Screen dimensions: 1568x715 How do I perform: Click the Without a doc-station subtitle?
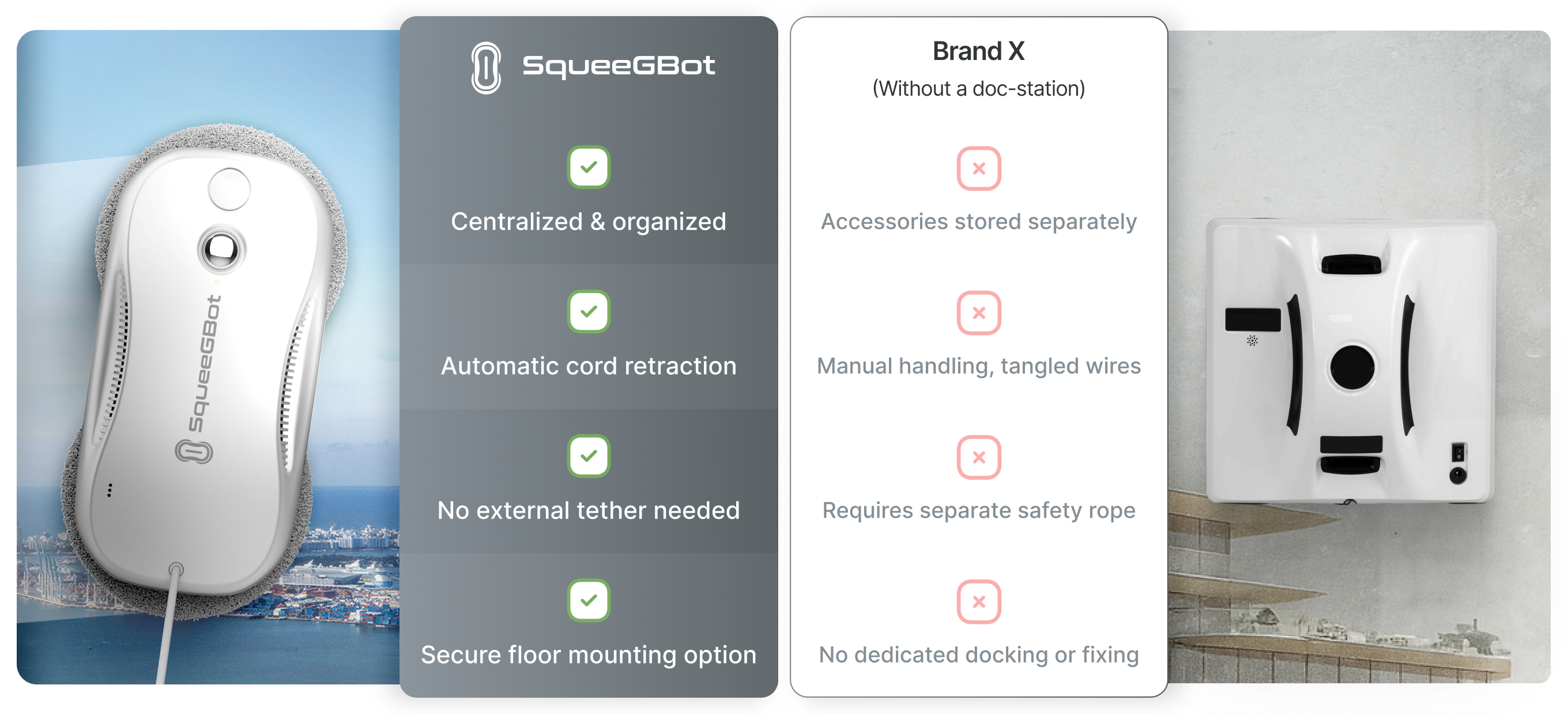pyautogui.click(x=979, y=89)
